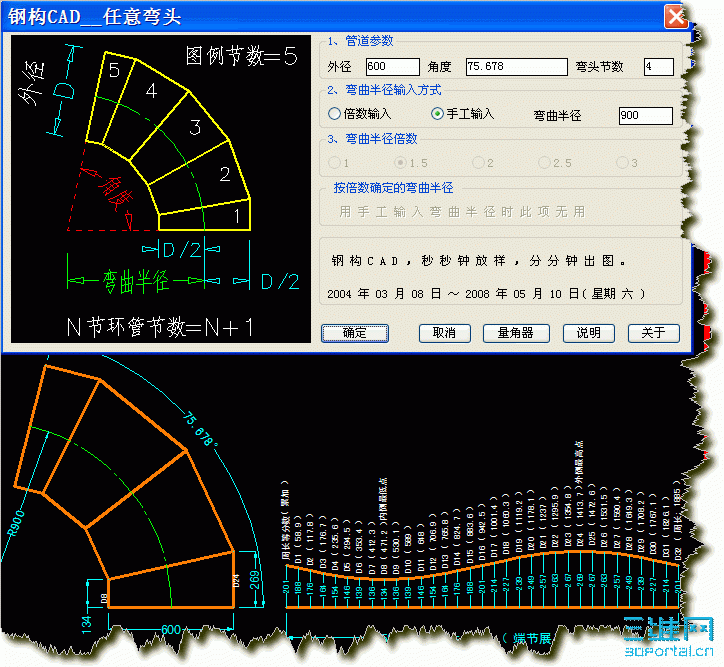Click the 确定 confirm button
Screen dimensions: 724x667
tap(355, 333)
